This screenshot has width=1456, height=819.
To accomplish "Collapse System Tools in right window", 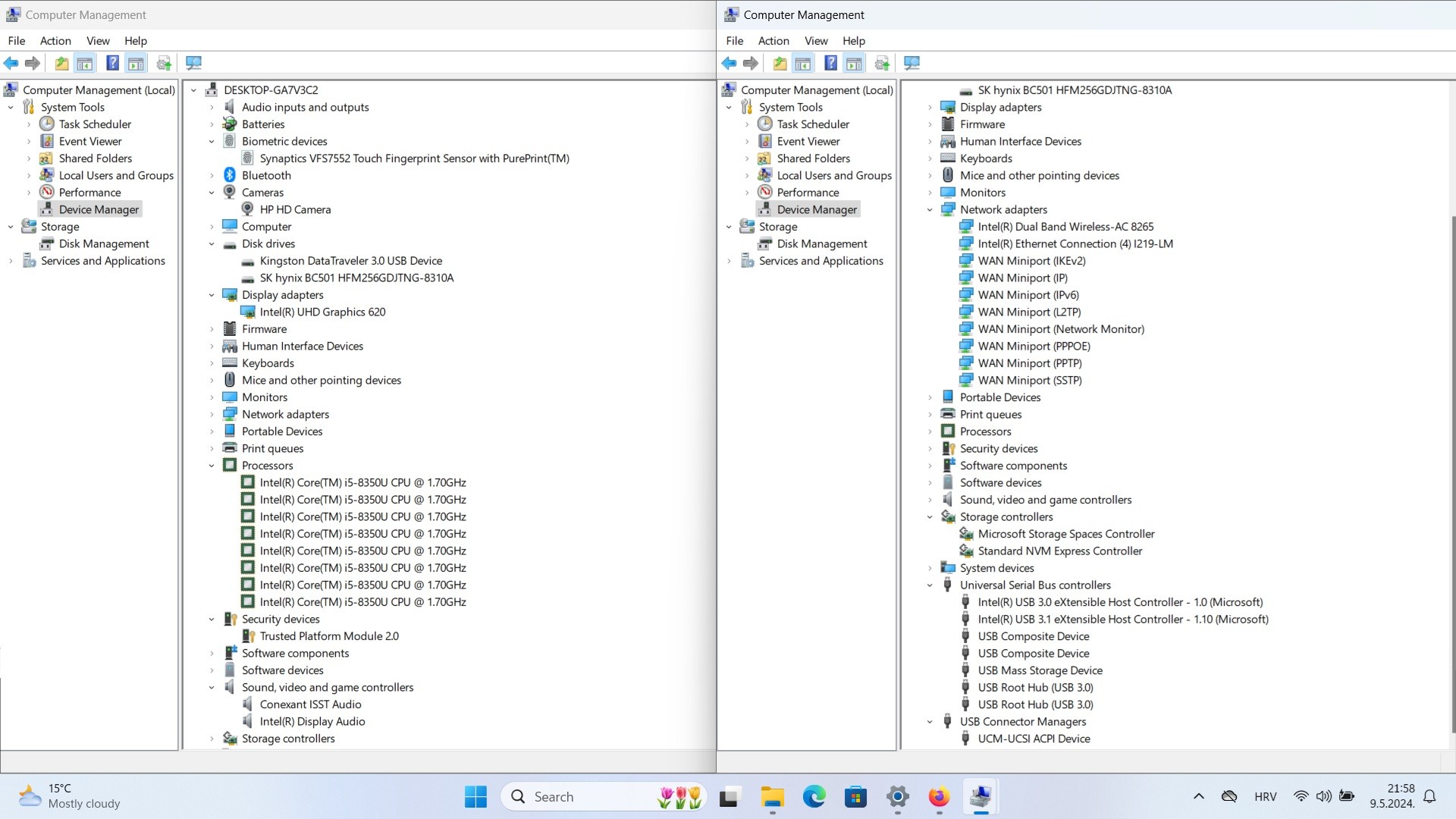I will point(730,108).
